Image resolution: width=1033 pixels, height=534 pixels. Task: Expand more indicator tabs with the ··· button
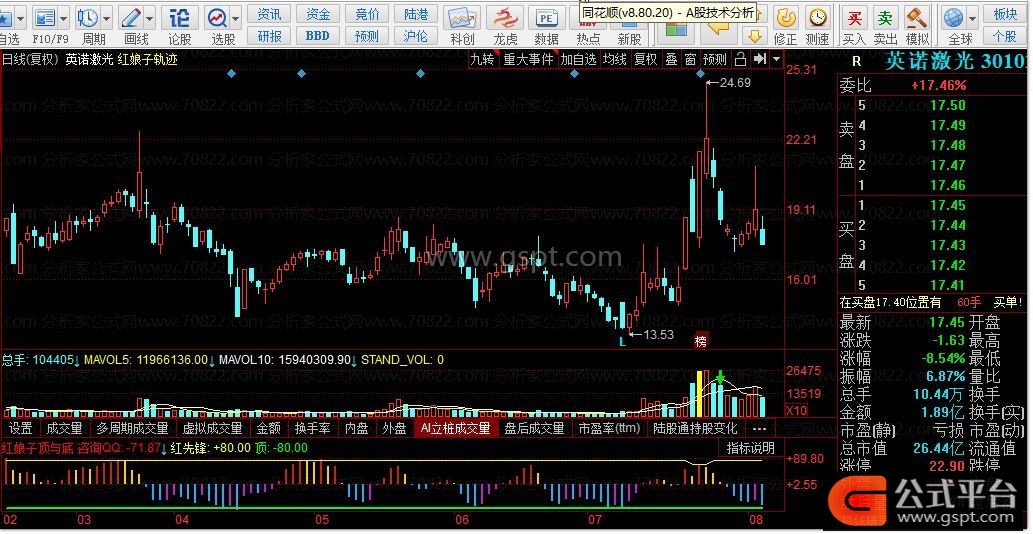(x=759, y=429)
